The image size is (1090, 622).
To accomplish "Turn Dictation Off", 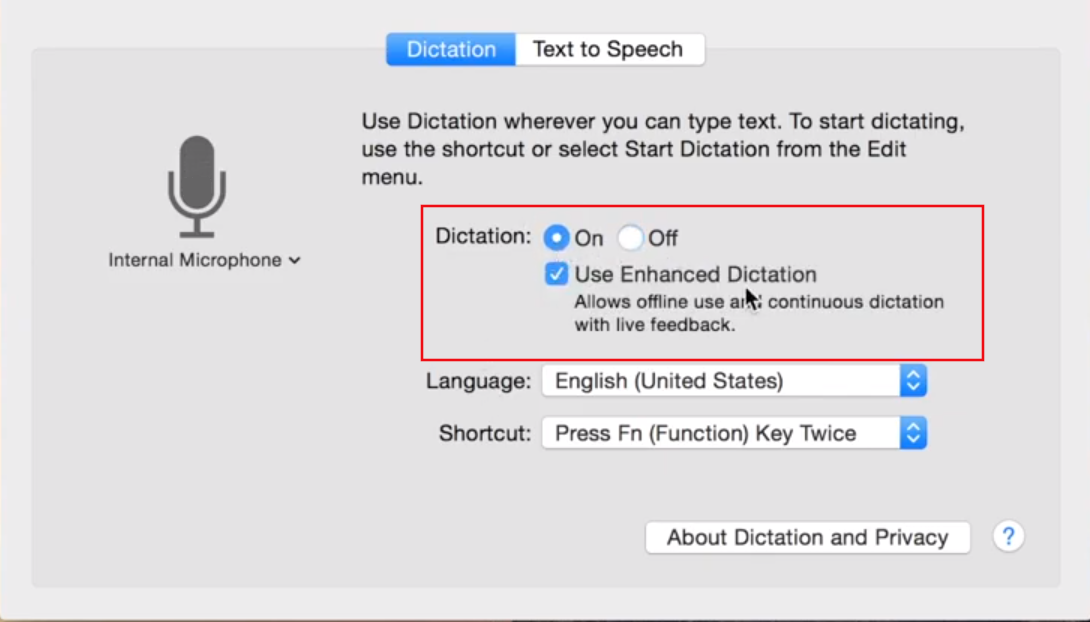I will (x=631, y=238).
